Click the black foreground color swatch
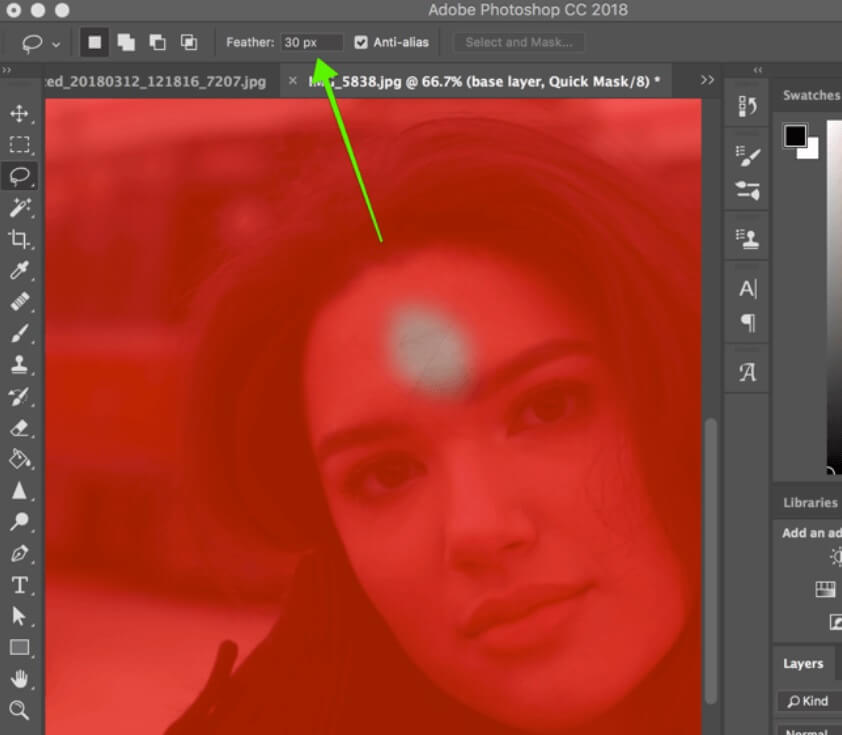842x735 pixels. tap(795, 136)
